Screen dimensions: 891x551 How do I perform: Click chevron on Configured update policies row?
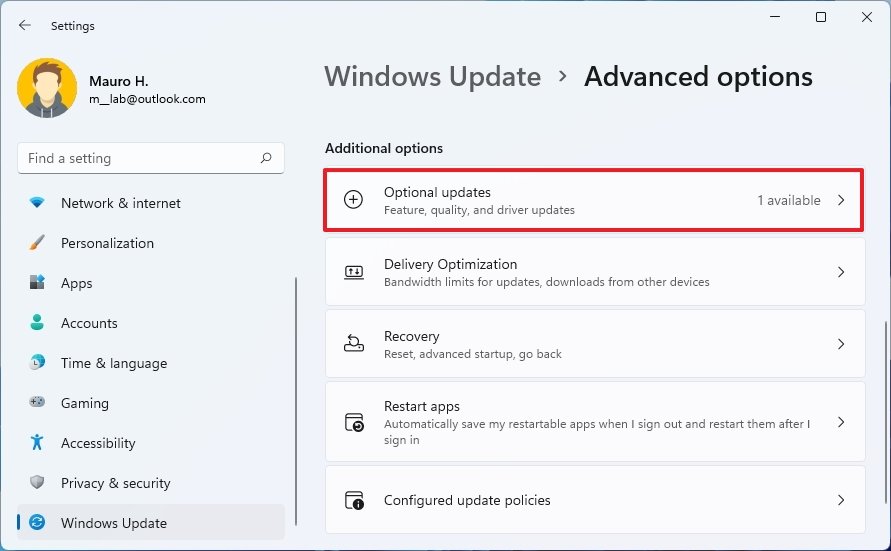[841, 500]
